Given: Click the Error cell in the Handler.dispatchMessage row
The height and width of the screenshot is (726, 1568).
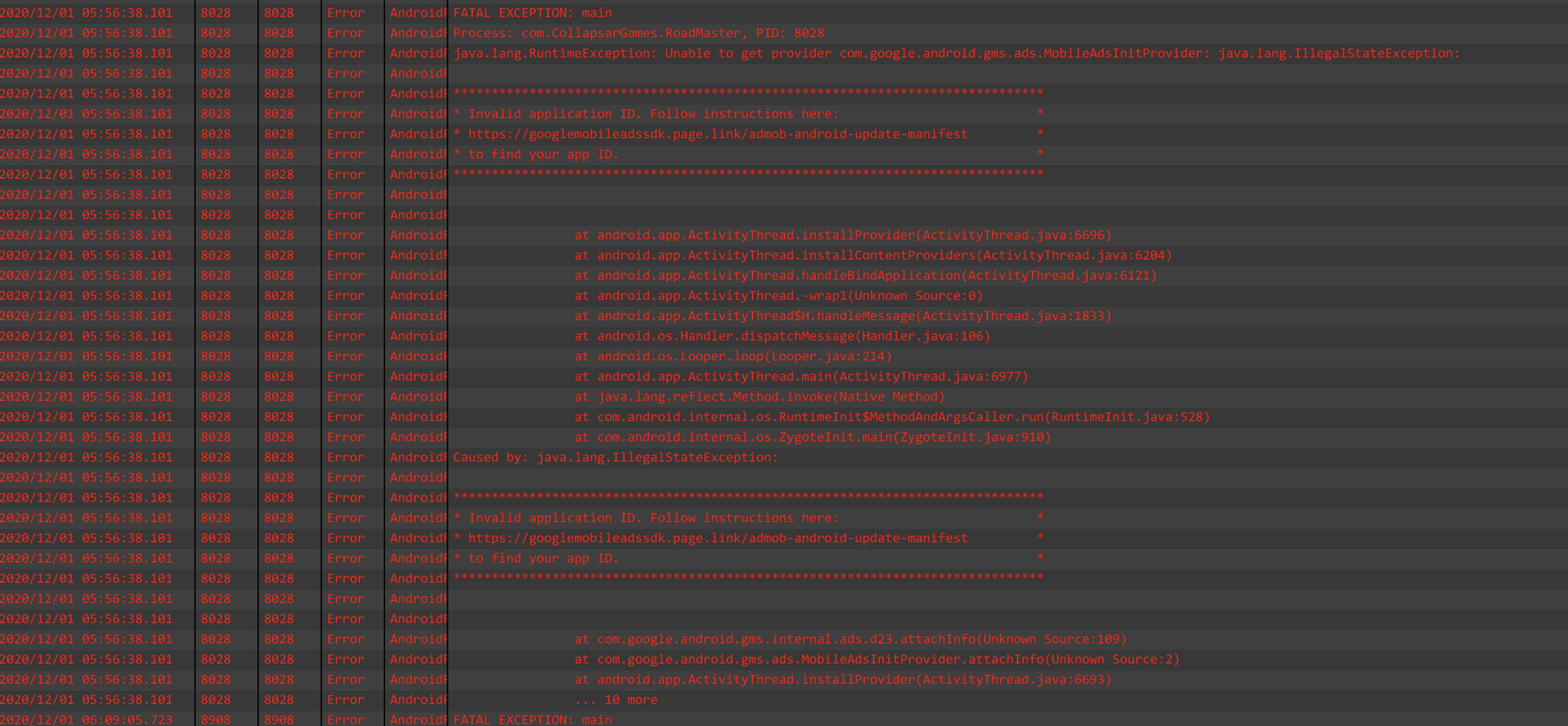Looking at the screenshot, I should [345, 336].
